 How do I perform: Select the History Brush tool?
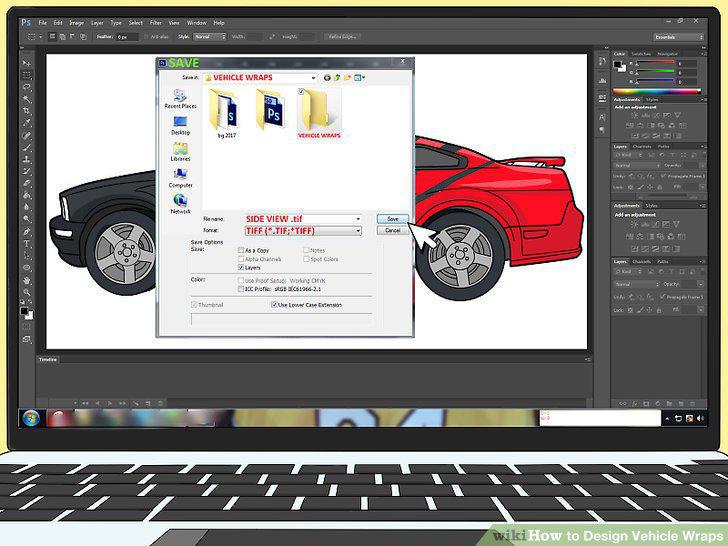click(x=26, y=172)
